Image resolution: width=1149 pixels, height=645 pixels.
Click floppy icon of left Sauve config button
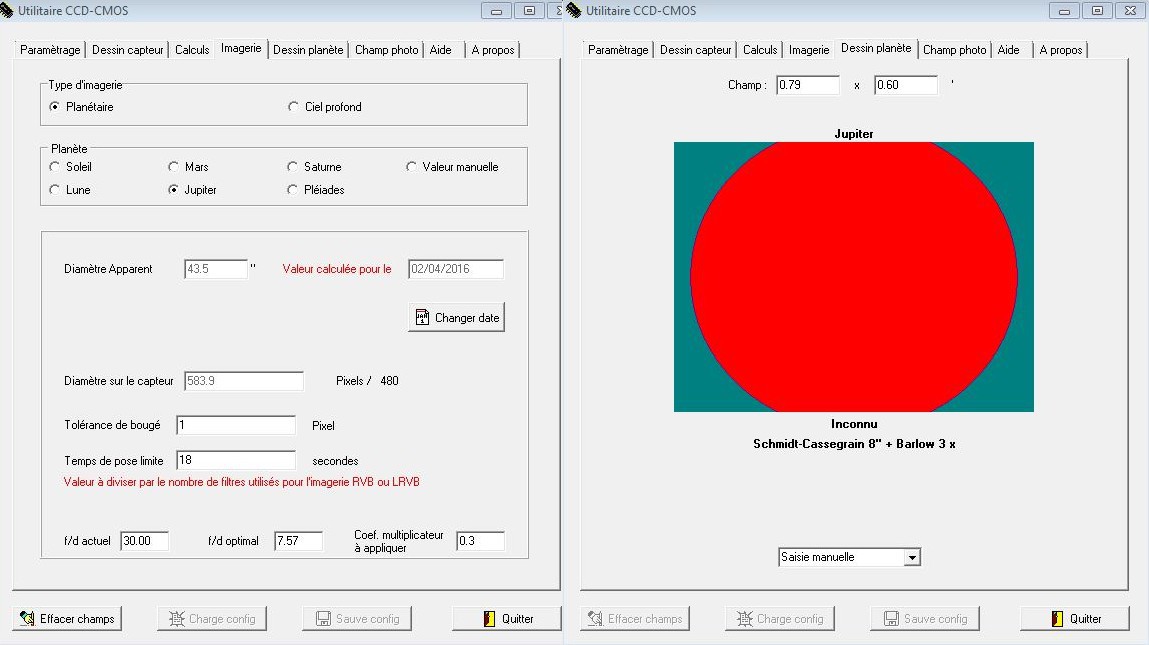[x=323, y=619]
